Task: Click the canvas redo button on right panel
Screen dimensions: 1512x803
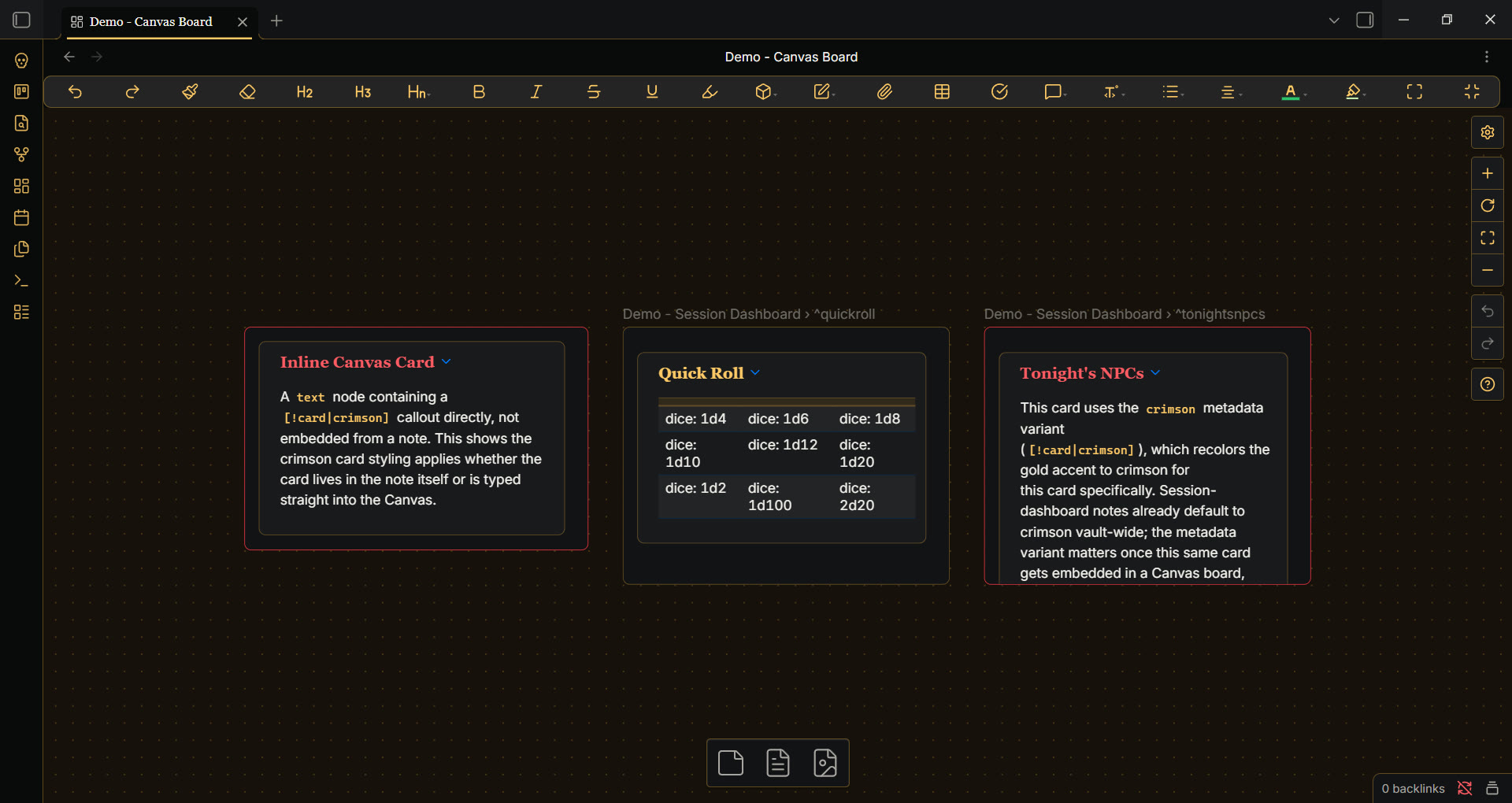Action: 1488,343
